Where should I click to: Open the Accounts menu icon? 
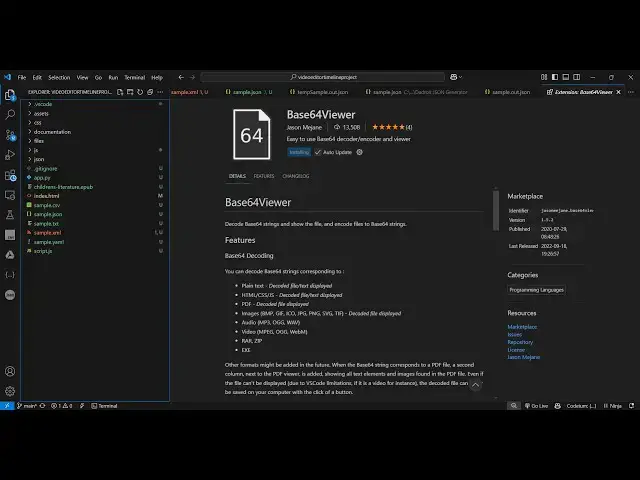[10, 371]
